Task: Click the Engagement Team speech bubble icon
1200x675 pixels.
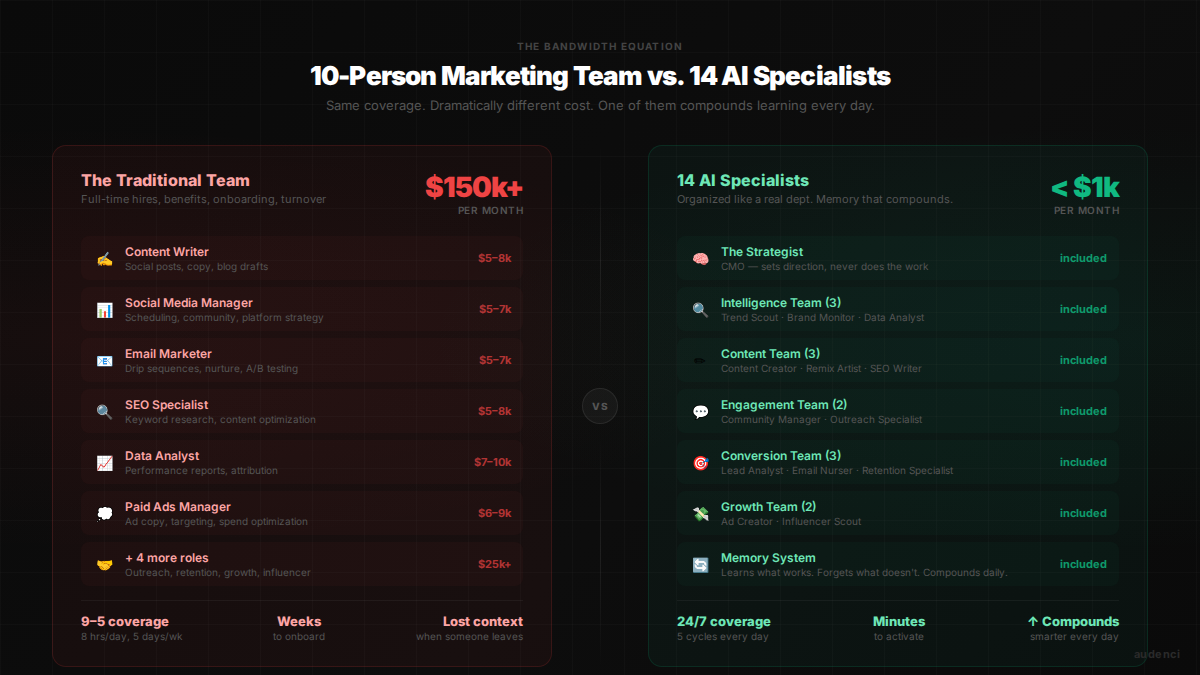Action: coord(700,412)
